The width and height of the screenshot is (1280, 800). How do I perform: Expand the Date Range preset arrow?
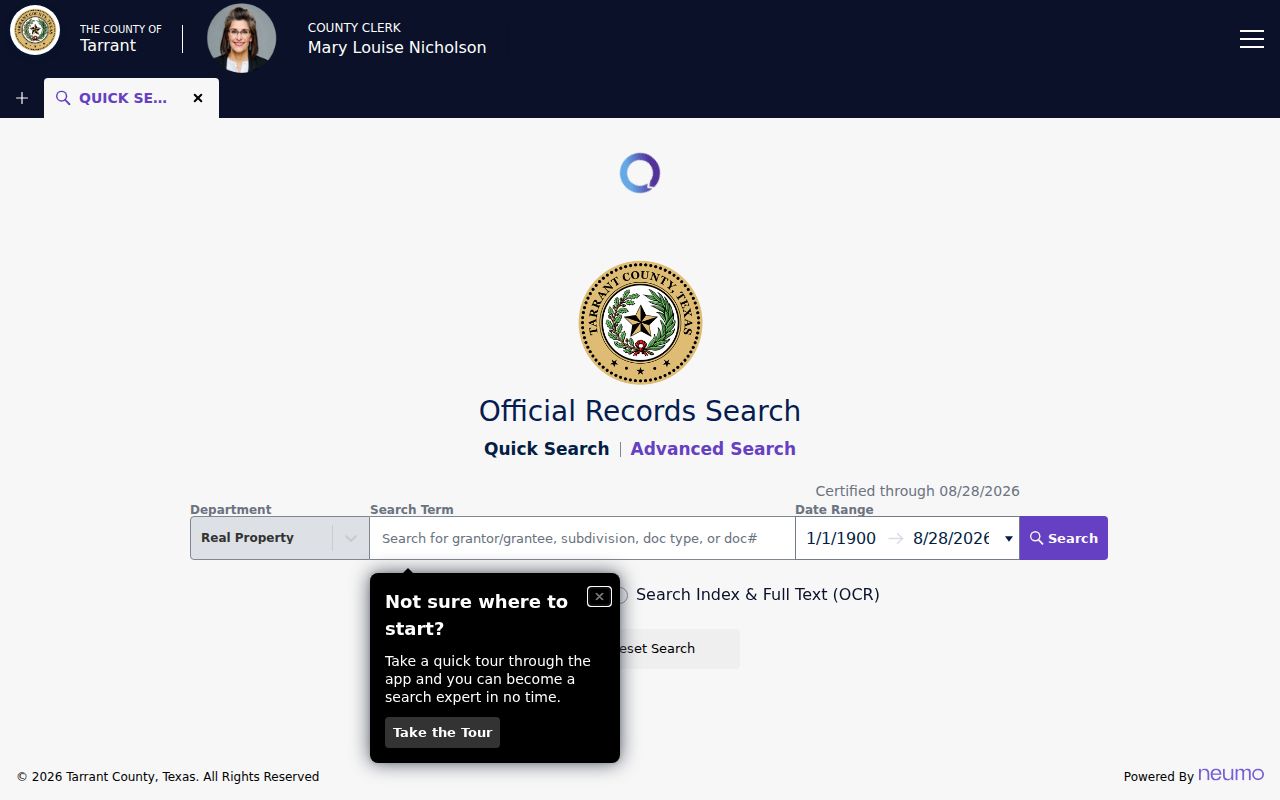[x=1008, y=539]
